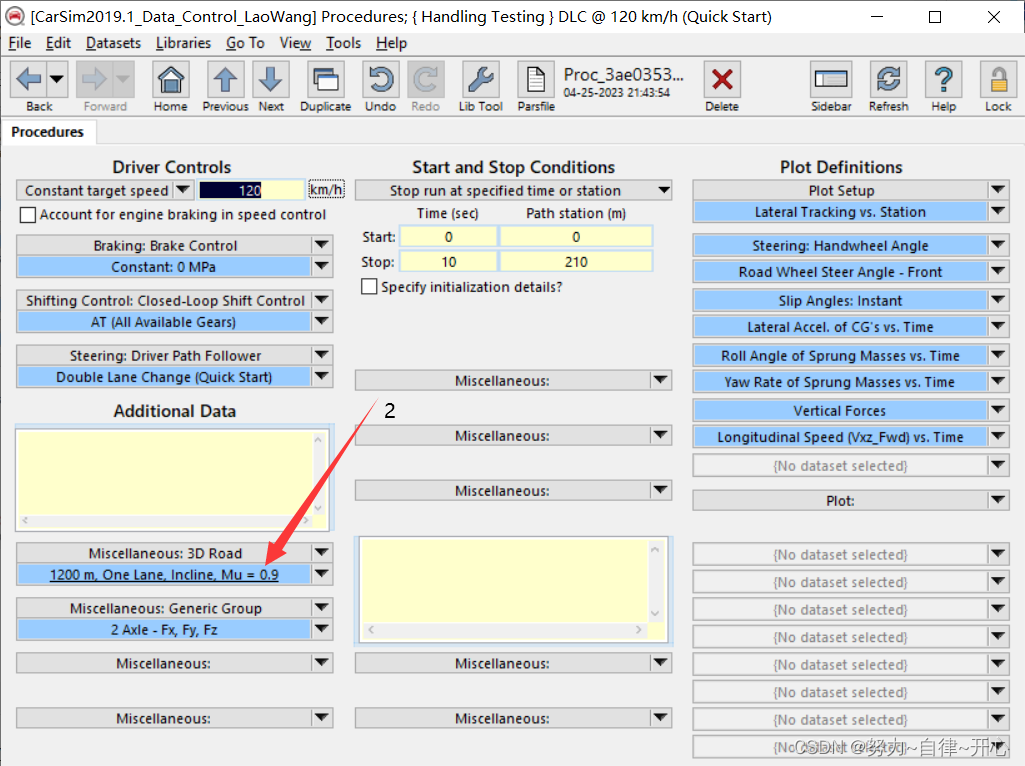The height and width of the screenshot is (766, 1025).
Task: Click the Back arrow icon
Action: click(x=29, y=80)
